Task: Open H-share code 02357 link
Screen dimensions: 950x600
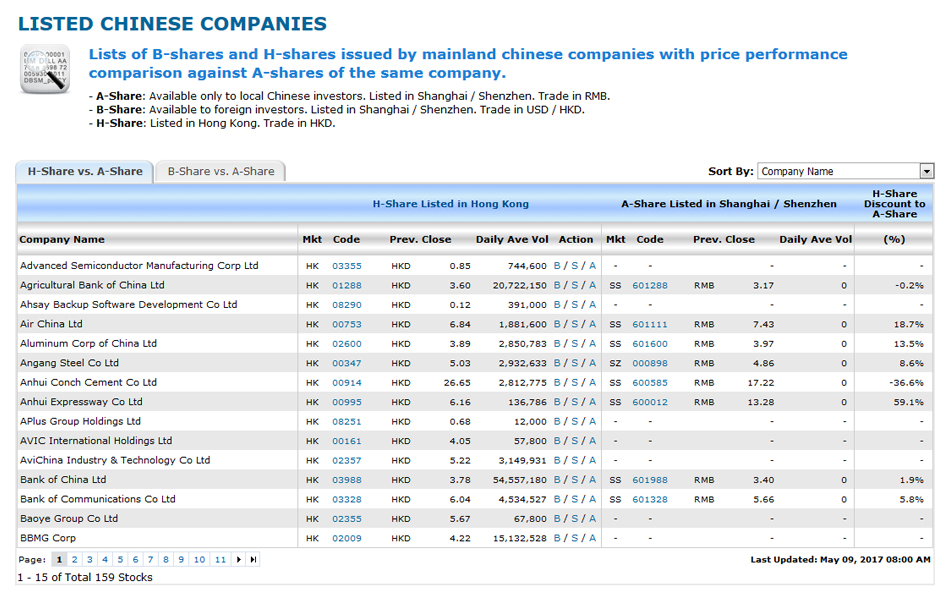Action: click(x=347, y=460)
